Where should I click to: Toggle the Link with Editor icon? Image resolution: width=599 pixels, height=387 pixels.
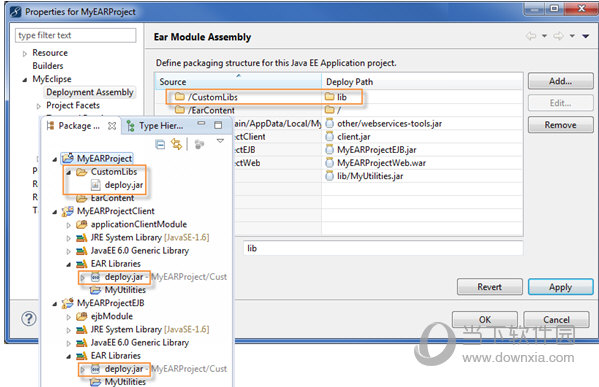click(176, 144)
